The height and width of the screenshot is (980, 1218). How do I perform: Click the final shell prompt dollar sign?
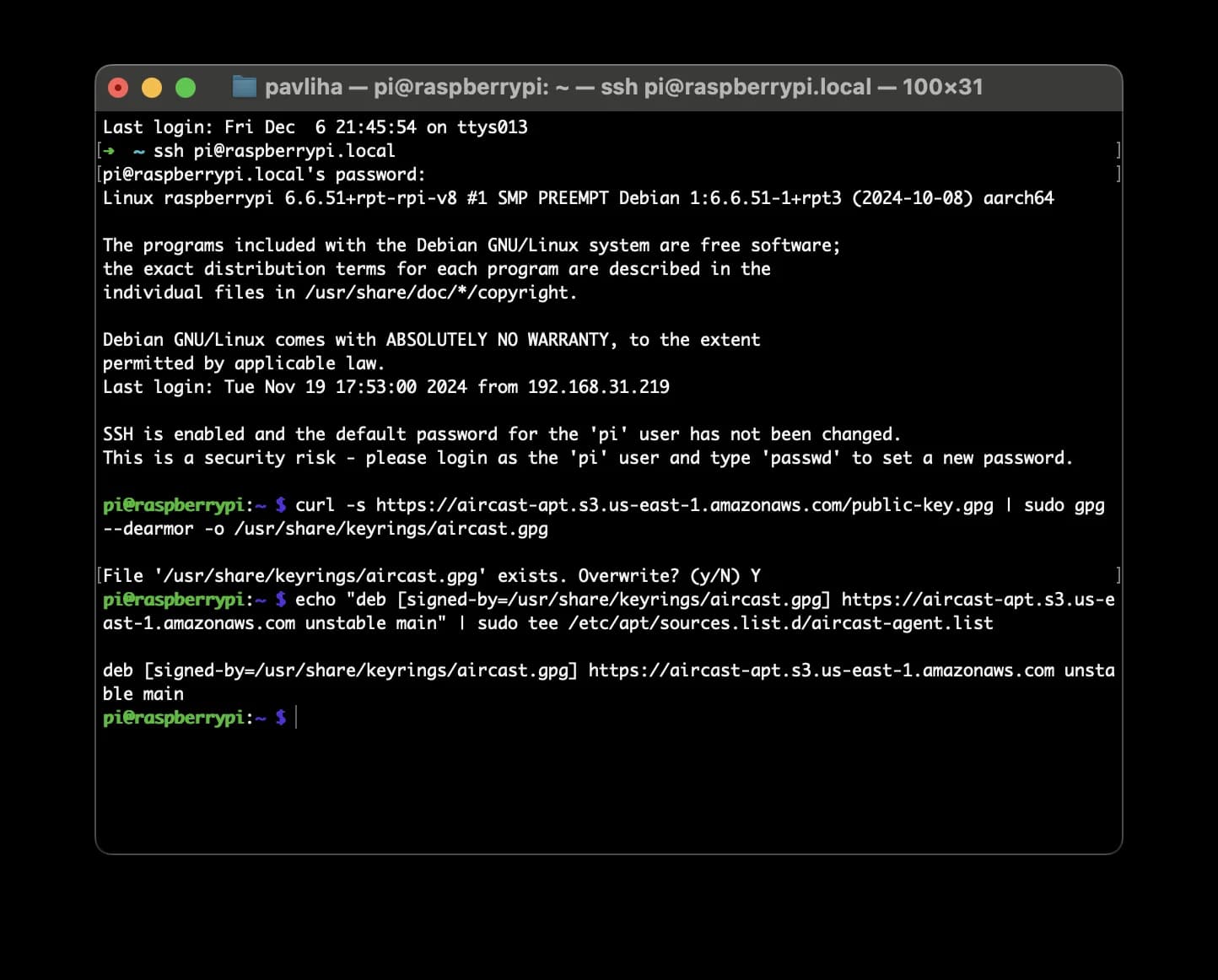tap(283, 718)
